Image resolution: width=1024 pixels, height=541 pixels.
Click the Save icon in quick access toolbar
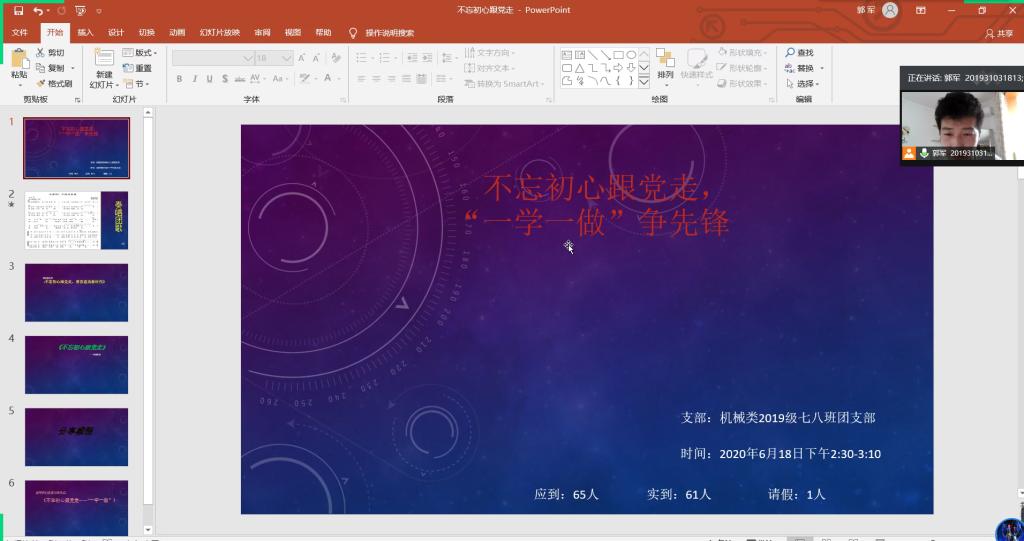18,10
